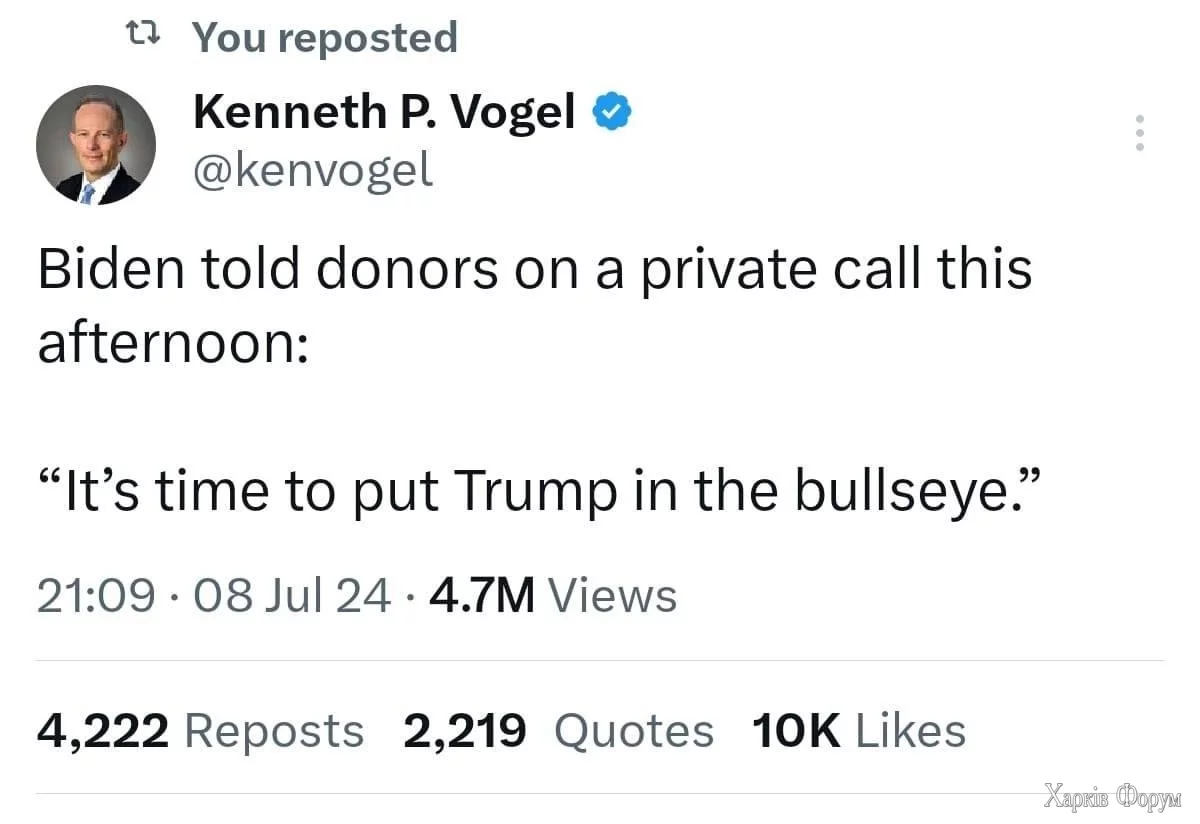View the 4,222 Reposts list
The image size is (1200, 824).
pos(200,731)
